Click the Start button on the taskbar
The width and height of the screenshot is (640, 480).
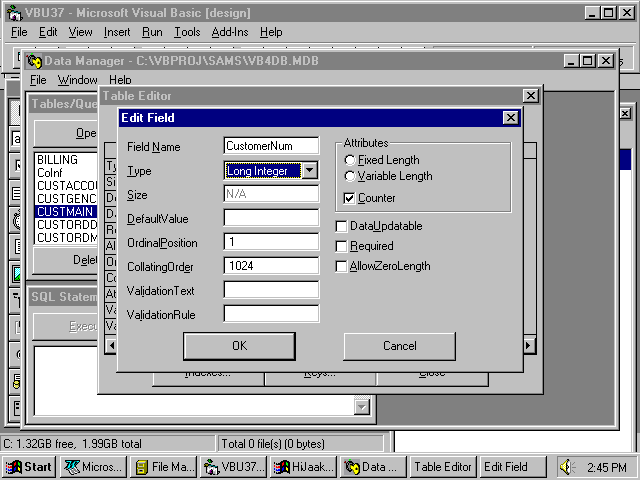(x=29, y=467)
